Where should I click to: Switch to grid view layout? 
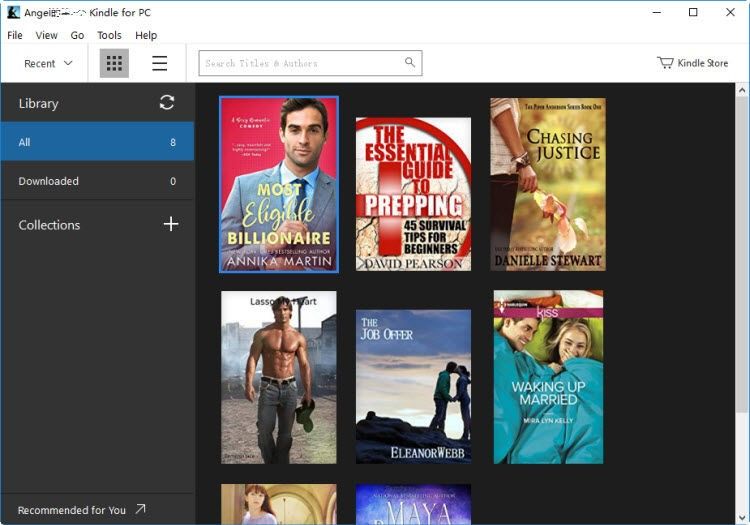click(x=114, y=63)
